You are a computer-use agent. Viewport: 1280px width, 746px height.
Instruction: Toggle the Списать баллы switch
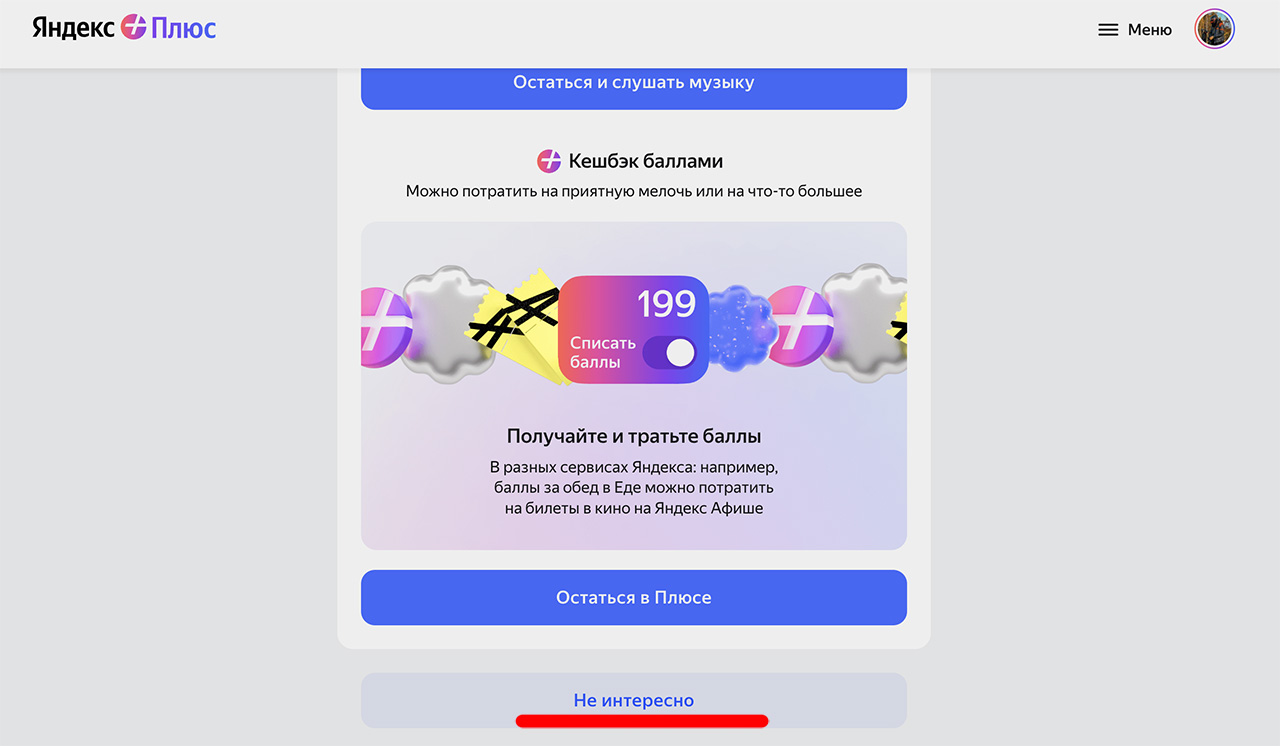(x=669, y=352)
